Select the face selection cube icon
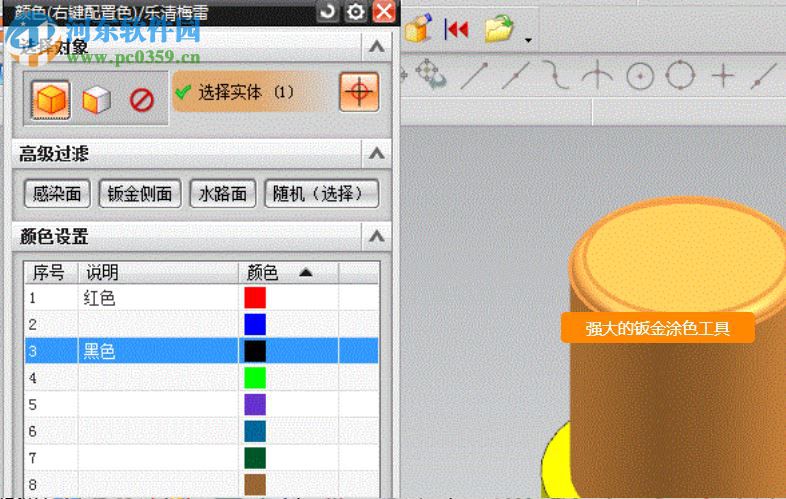This screenshot has height=499, width=786. [x=96, y=100]
